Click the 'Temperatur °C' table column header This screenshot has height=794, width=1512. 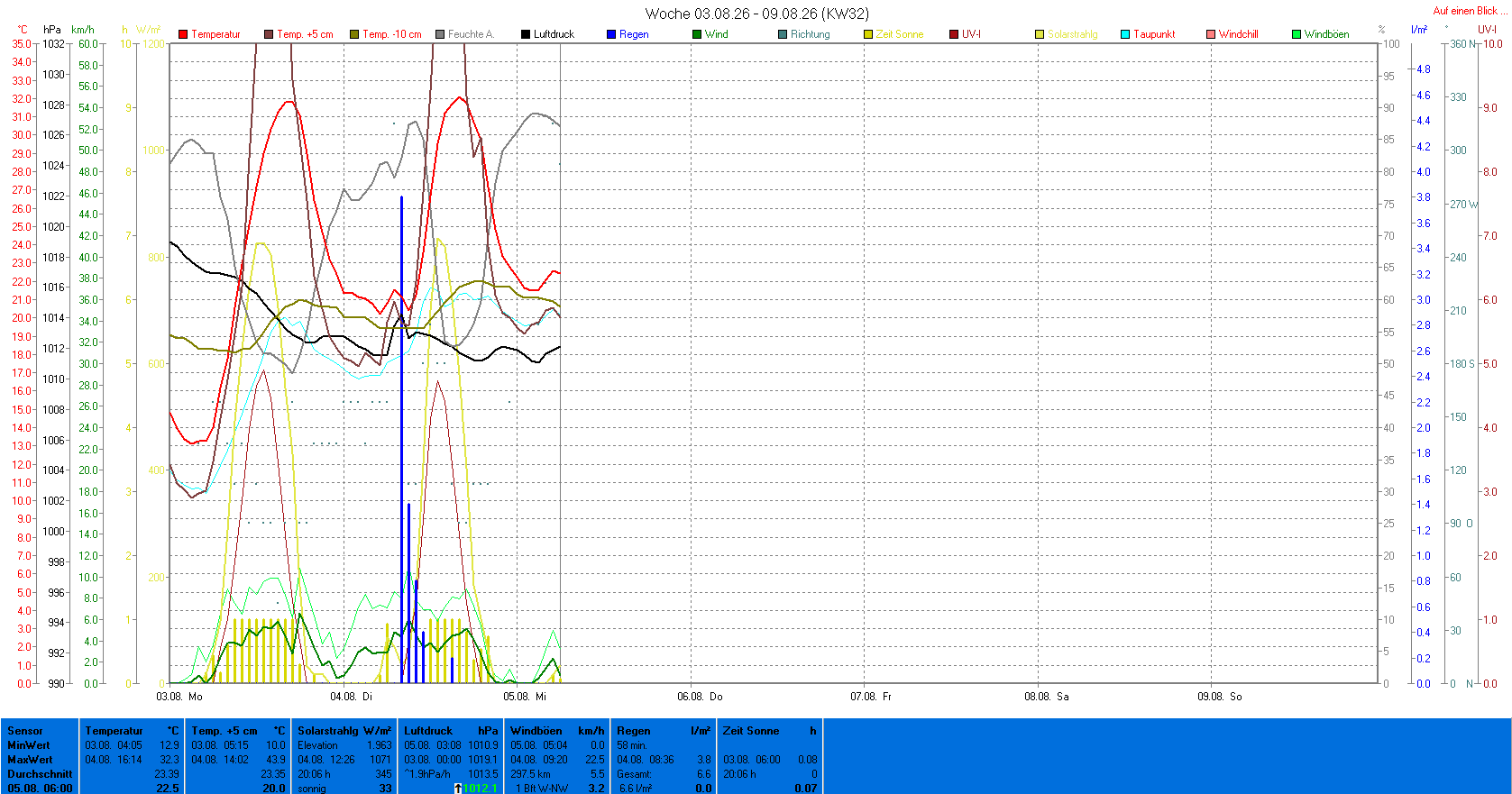click(x=132, y=731)
